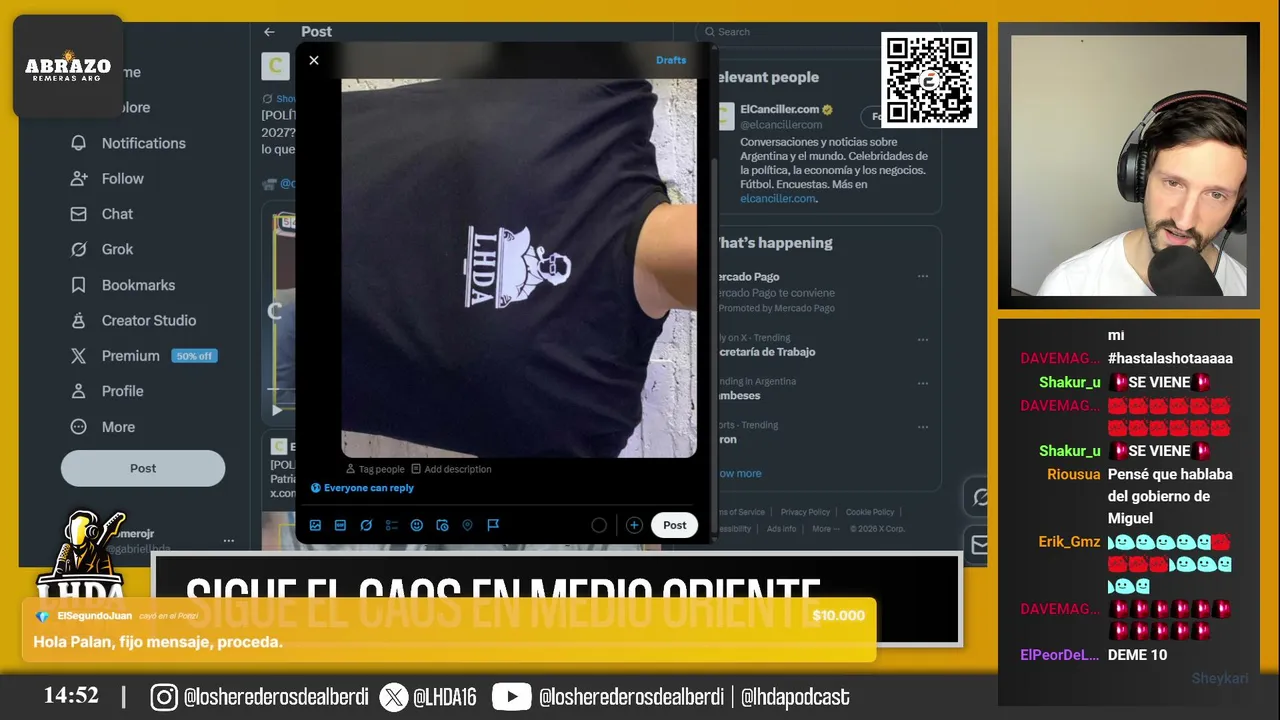
Task: Click the Creator Studio icon
Action: (78, 320)
